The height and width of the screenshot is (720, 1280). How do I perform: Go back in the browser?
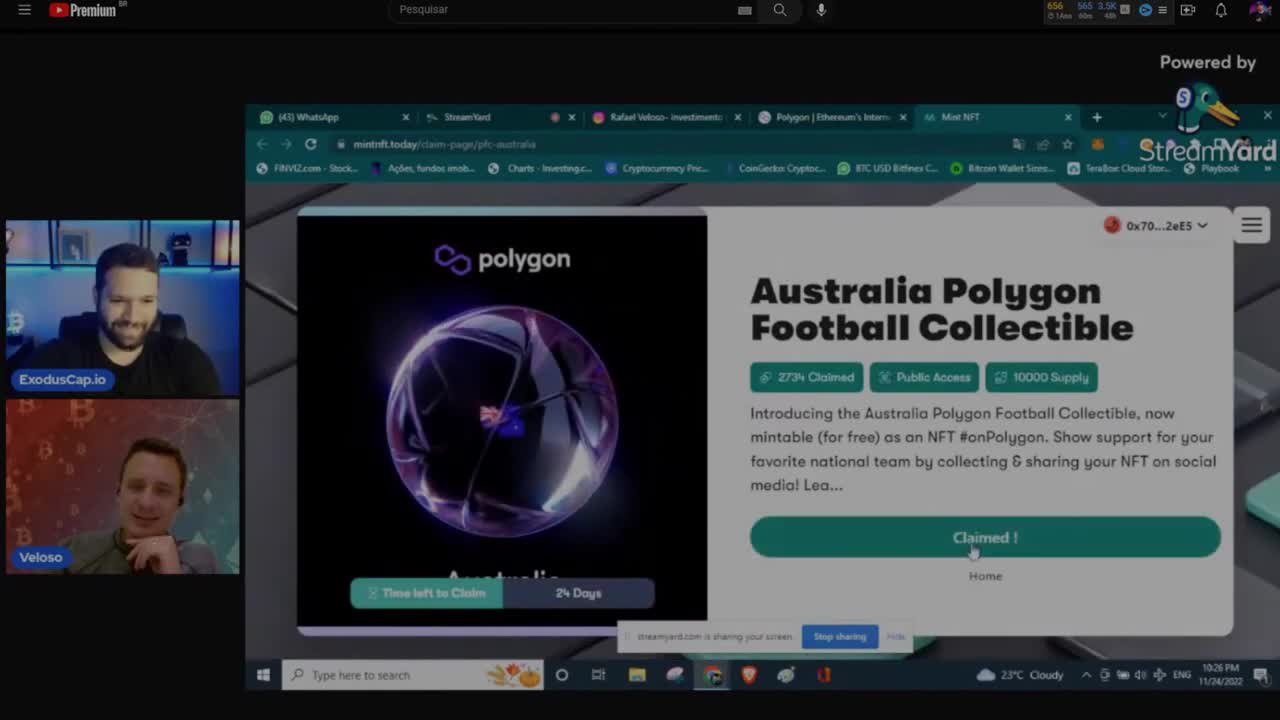(x=262, y=144)
